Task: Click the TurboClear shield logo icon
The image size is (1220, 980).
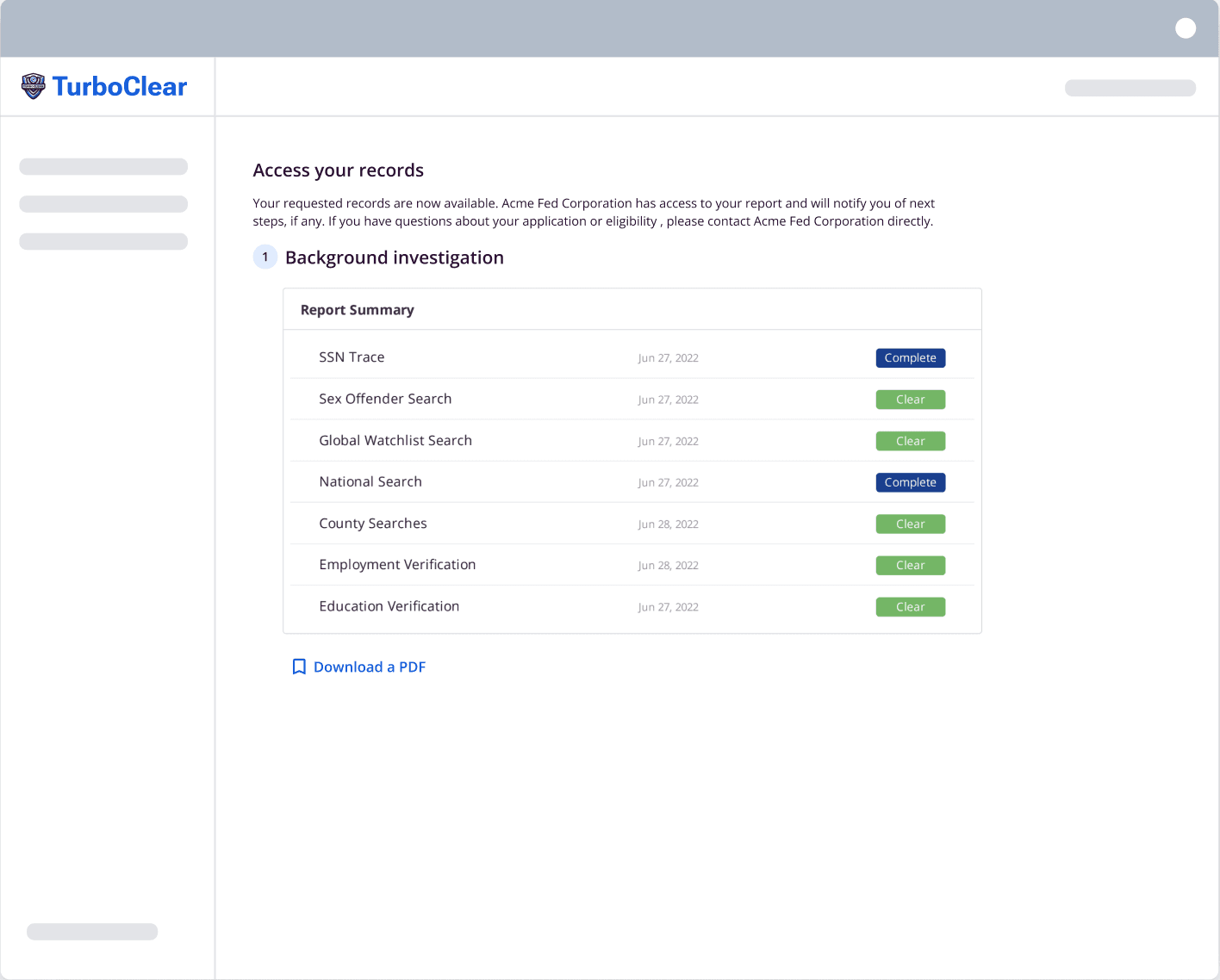Action: pyautogui.click(x=33, y=86)
